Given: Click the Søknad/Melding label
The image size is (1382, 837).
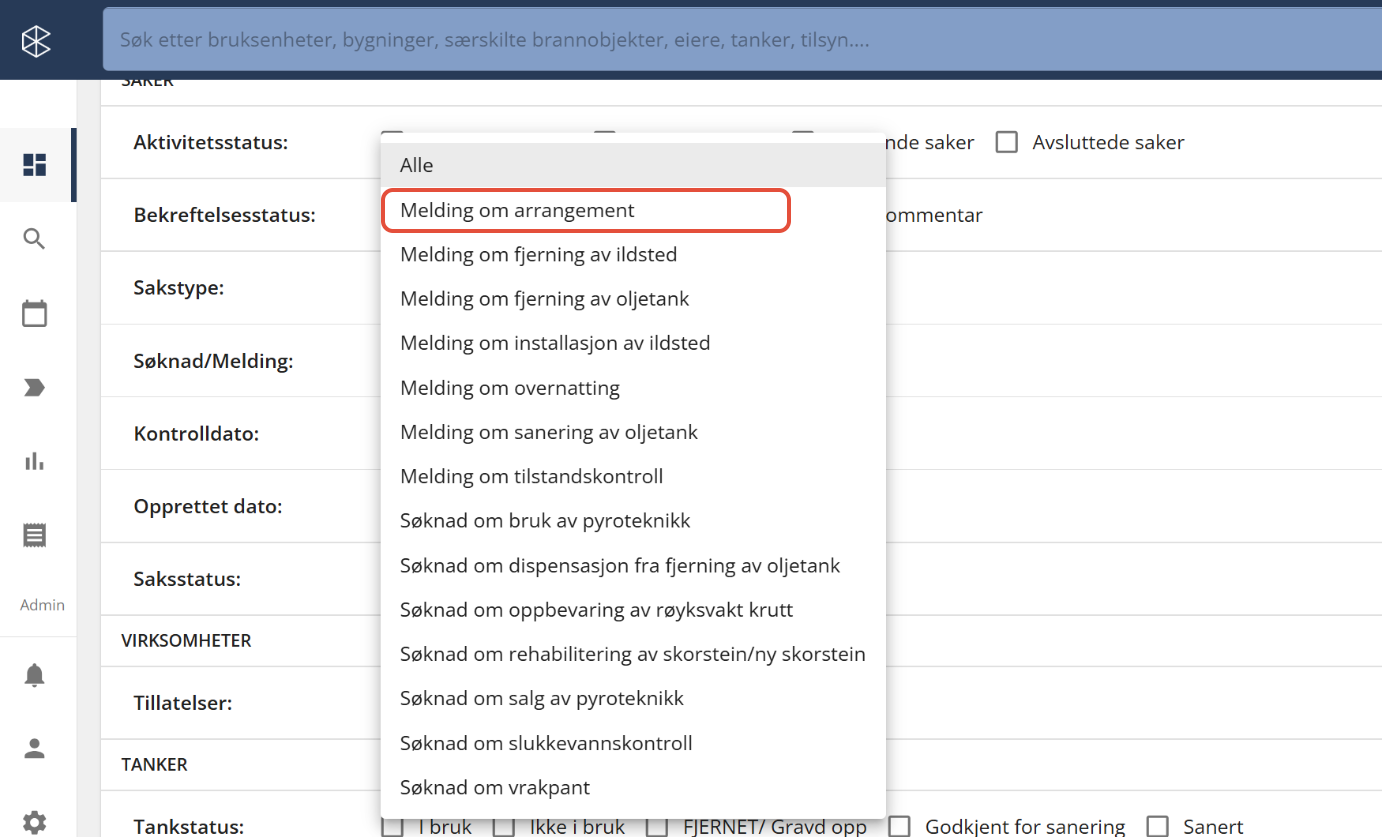Looking at the screenshot, I should tap(213, 361).
